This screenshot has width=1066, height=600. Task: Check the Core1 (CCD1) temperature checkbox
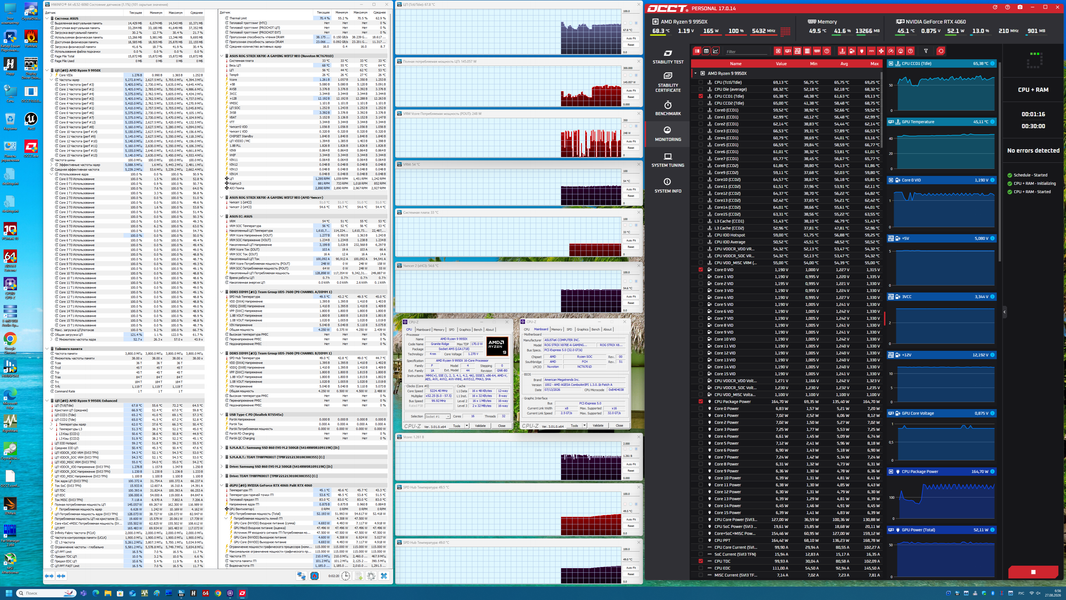(701, 117)
